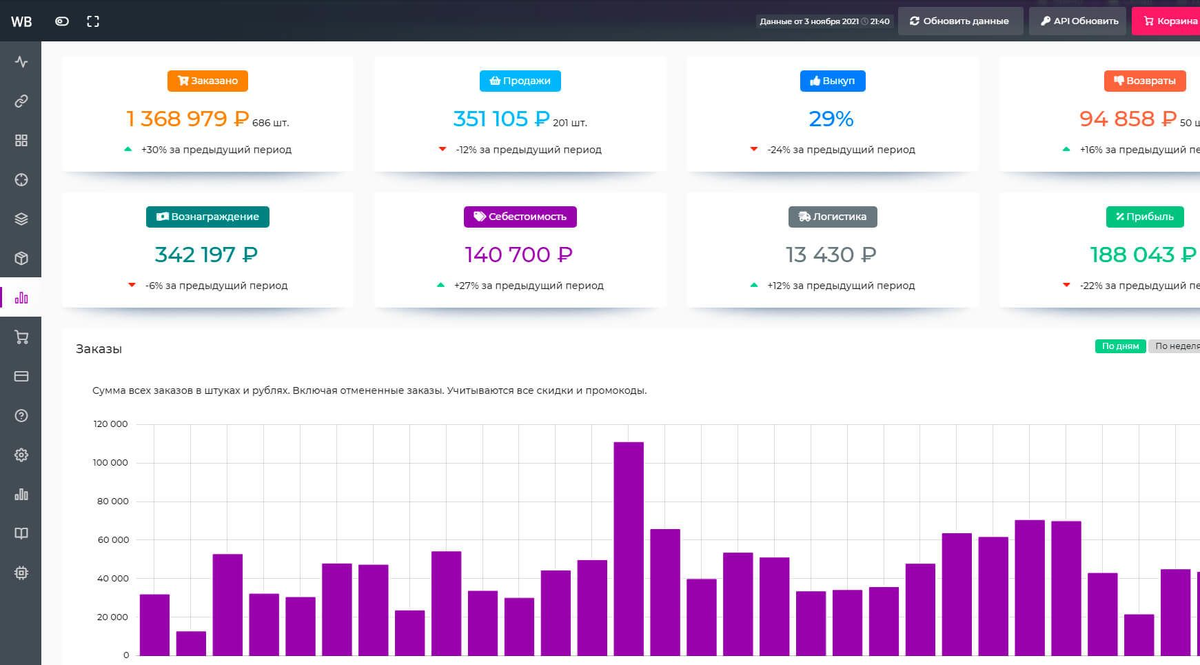Click the tallest purple bar in chart
Screen dimensions: 1200x665
628,548
